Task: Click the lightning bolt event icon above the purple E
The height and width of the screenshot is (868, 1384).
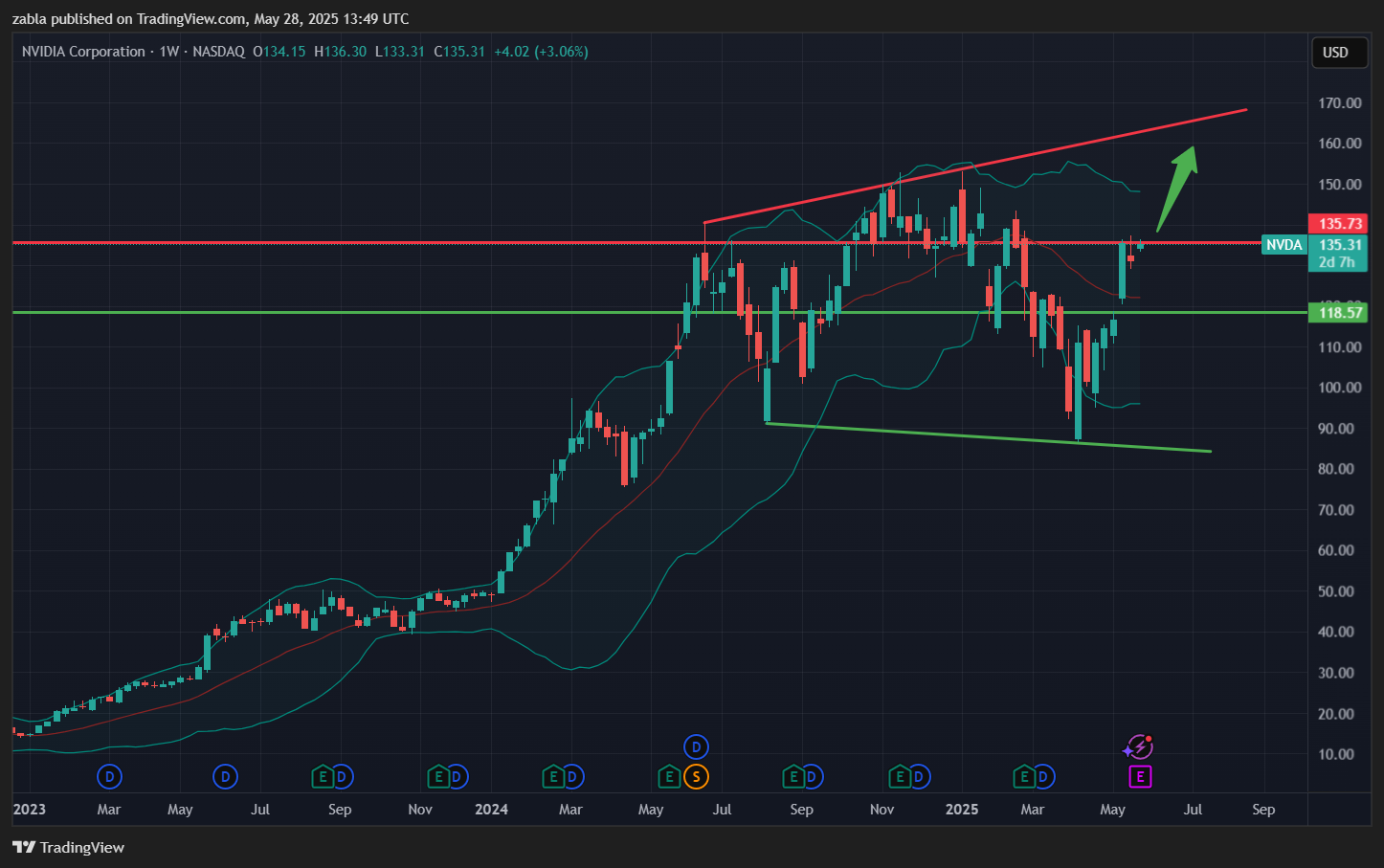Action: coord(1138,746)
